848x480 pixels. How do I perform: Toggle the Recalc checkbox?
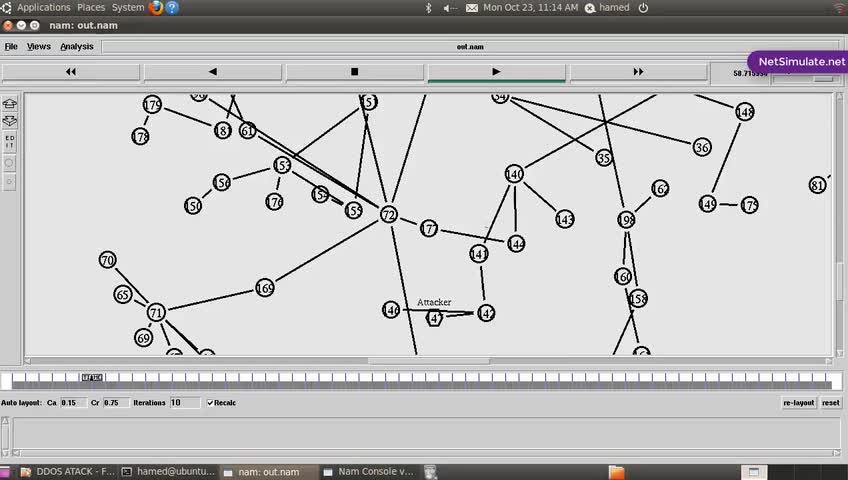click(210, 403)
